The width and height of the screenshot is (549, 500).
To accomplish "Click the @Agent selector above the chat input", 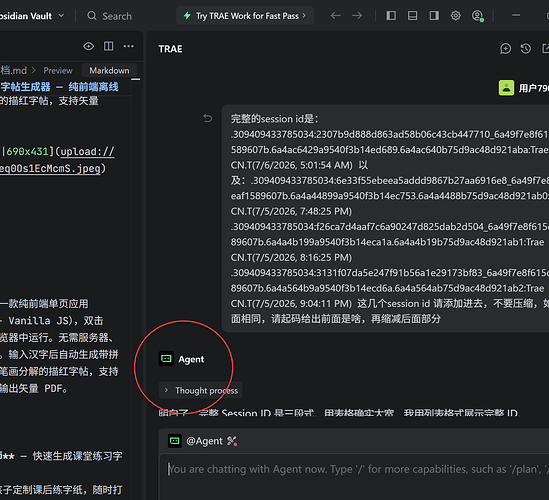I will 202,441.
